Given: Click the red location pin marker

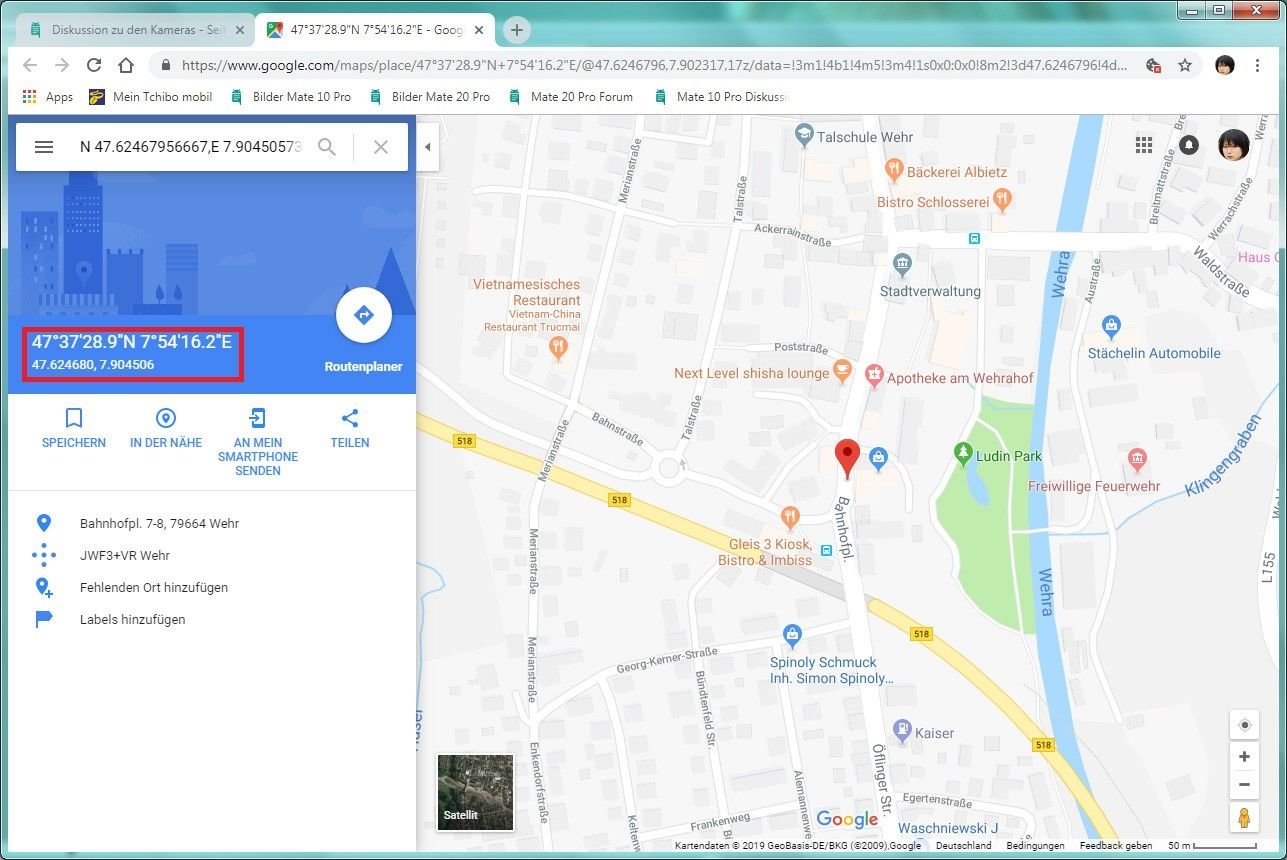Looking at the screenshot, I should point(847,457).
